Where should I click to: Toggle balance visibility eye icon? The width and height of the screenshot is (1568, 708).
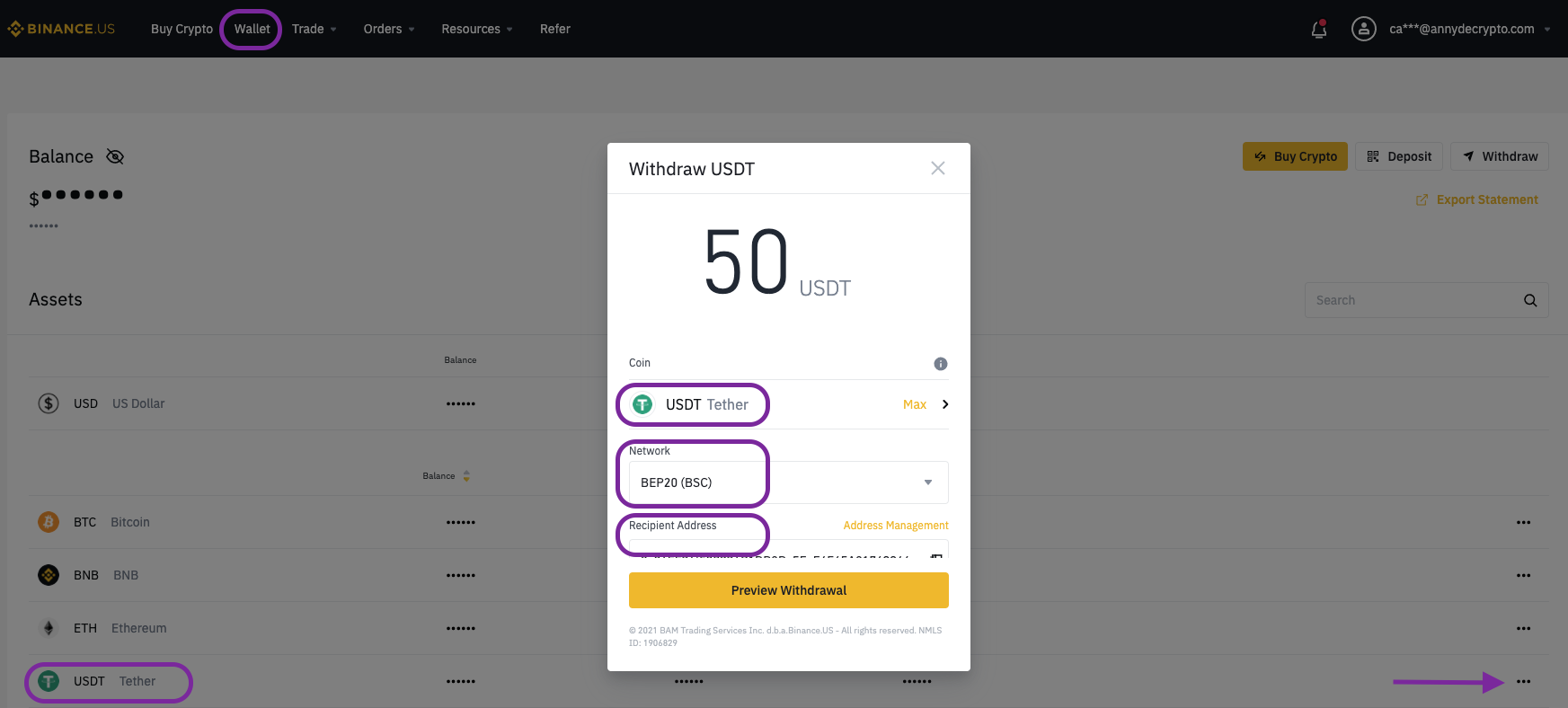coord(115,156)
